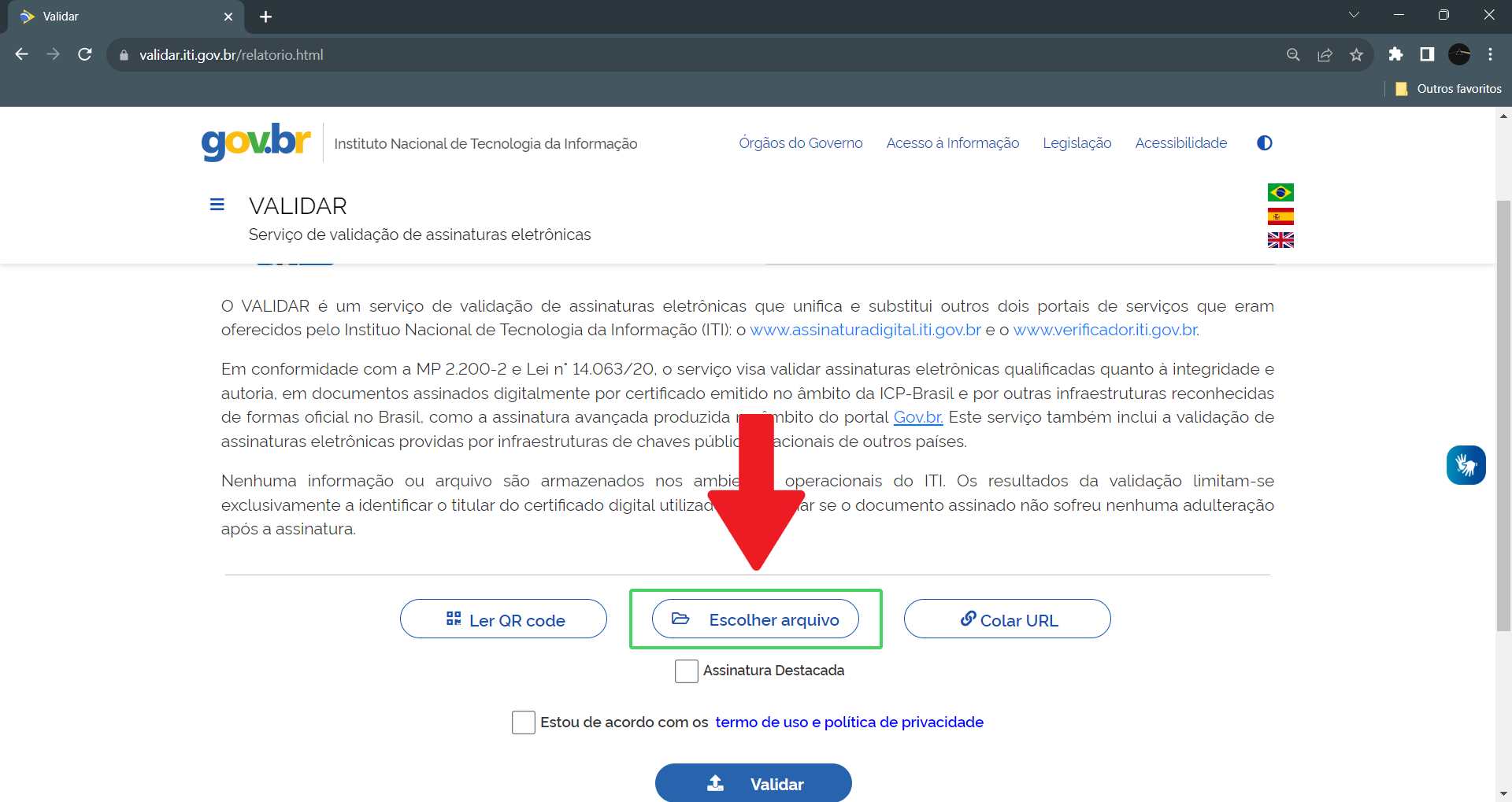Select the Spanish flag language option
The width and height of the screenshot is (1512, 802).
coord(1280,216)
